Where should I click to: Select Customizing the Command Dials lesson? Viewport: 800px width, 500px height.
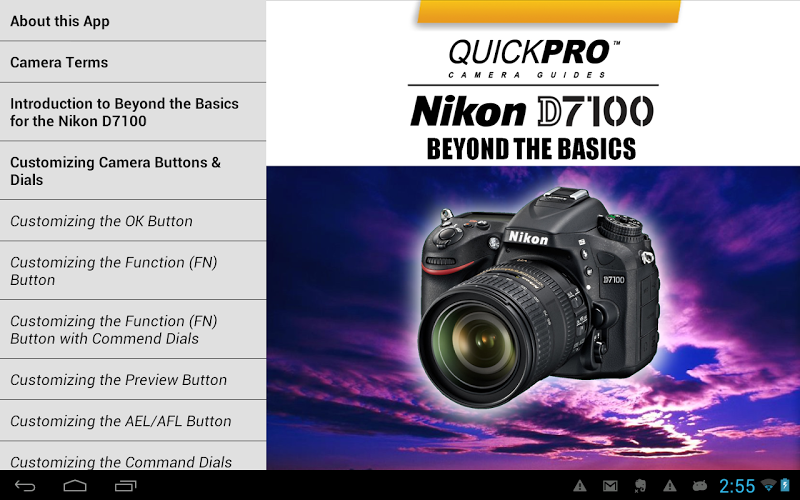[x=133, y=456]
